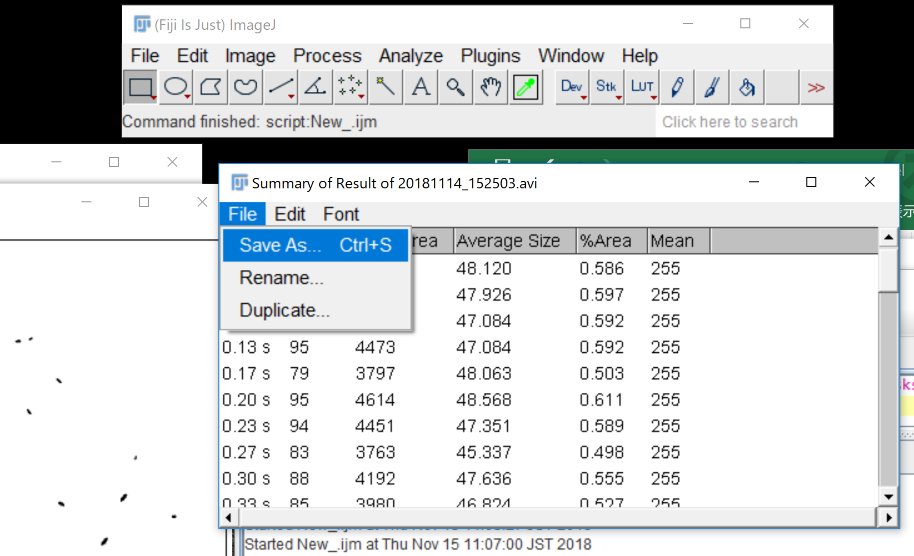
Task: Open the ImageJ Help menu
Action: tap(639, 56)
